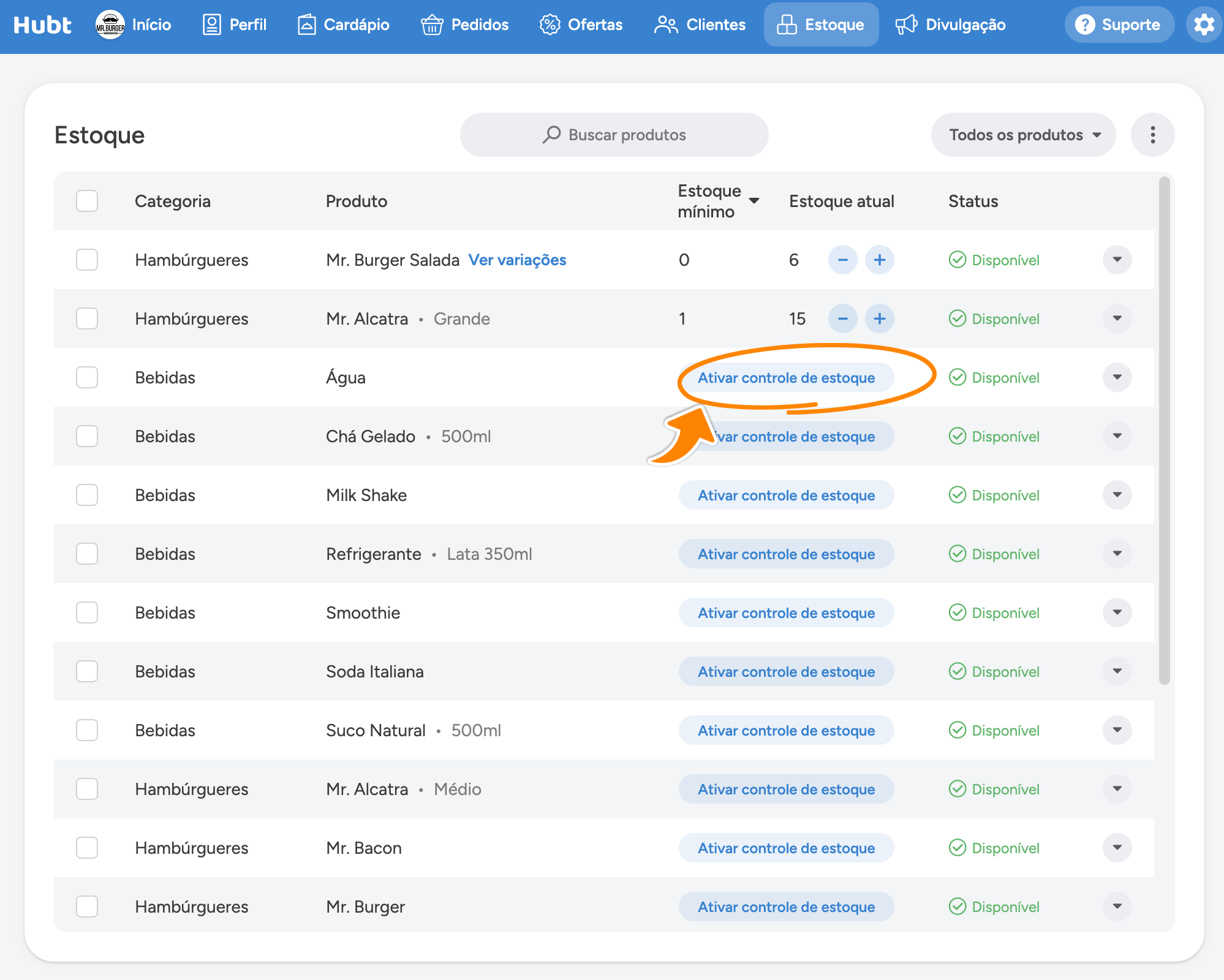This screenshot has height=980, width=1224.
Task: Open the three-dot more options menu
Action: [1152, 135]
